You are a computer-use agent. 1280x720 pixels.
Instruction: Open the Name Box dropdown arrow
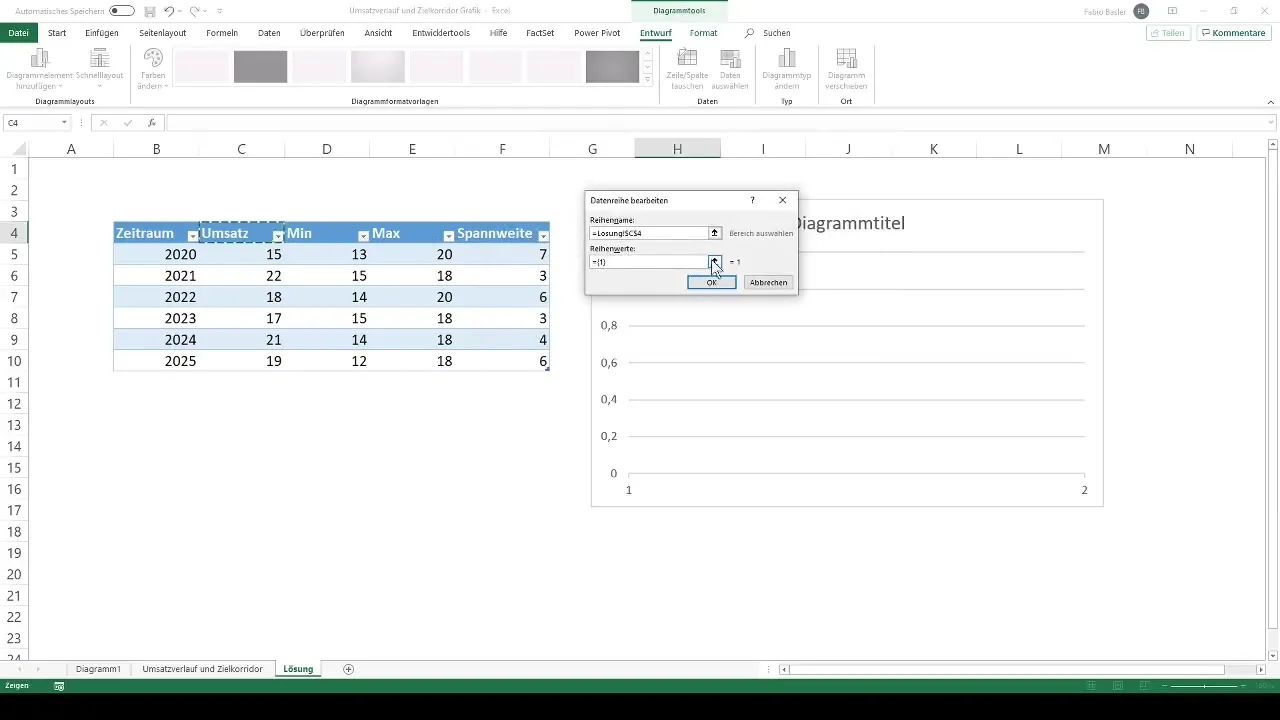pyautogui.click(x=64, y=123)
